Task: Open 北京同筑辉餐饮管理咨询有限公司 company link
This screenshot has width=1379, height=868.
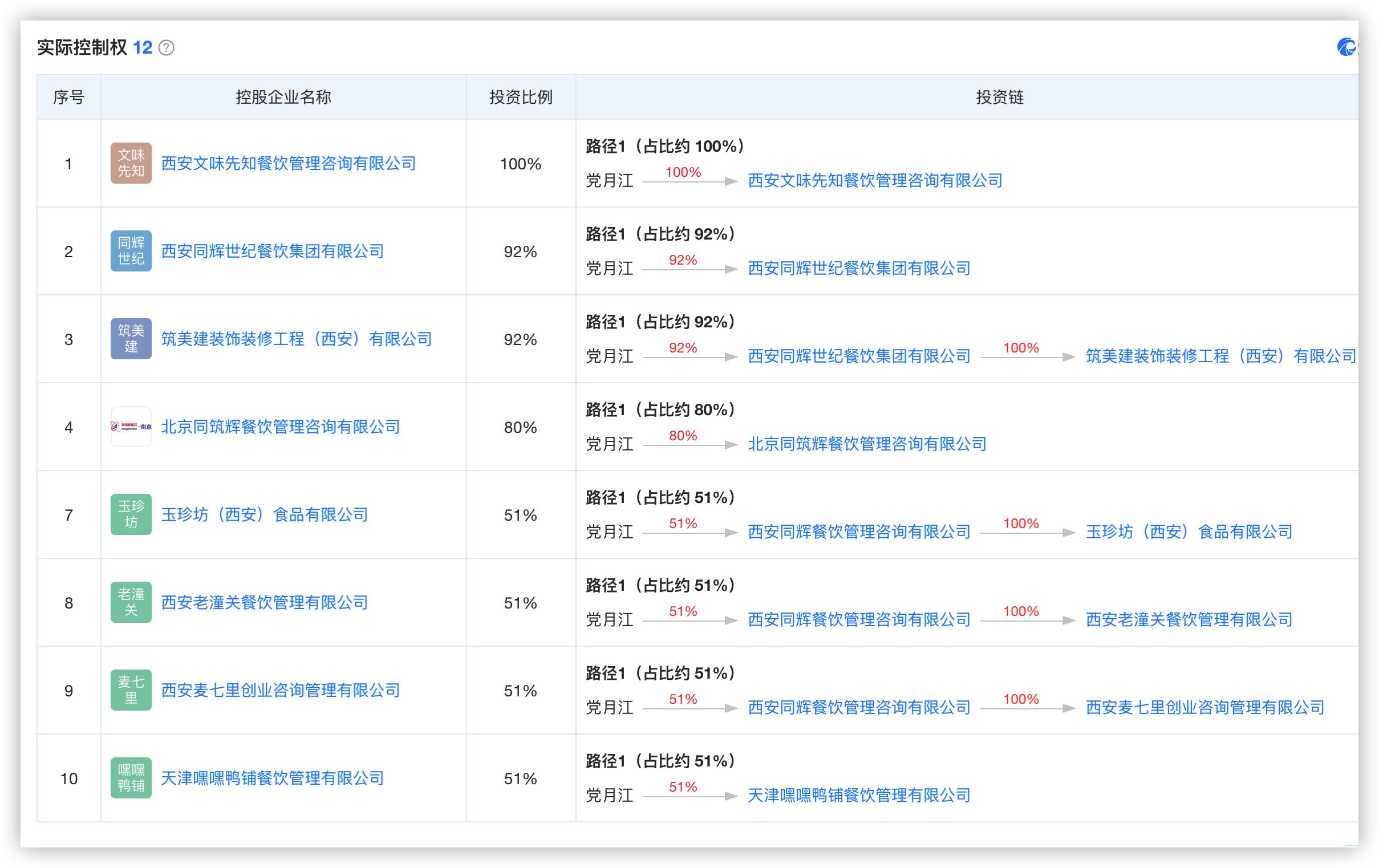Action: (281, 427)
